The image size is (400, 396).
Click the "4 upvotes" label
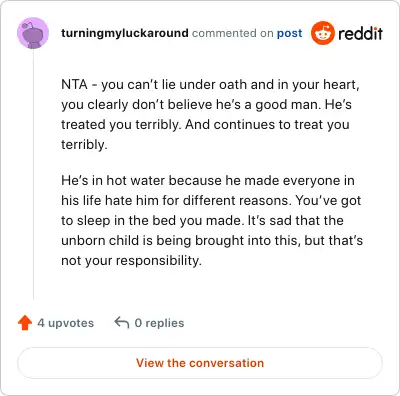click(x=66, y=323)
